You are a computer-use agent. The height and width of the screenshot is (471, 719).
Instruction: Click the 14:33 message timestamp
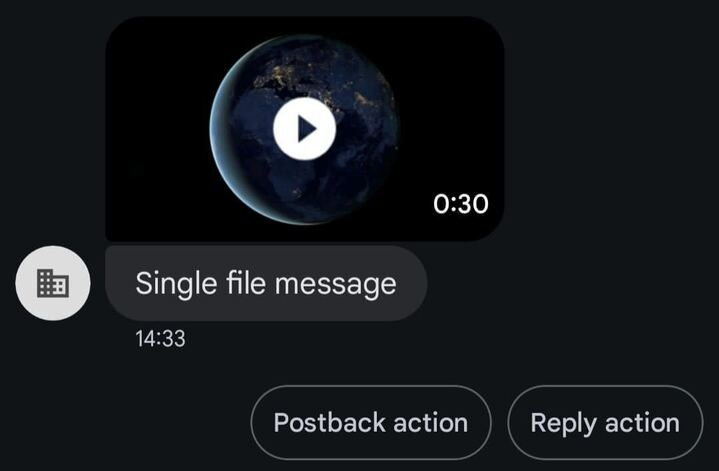pyautogui.click(x=160, y=339)
